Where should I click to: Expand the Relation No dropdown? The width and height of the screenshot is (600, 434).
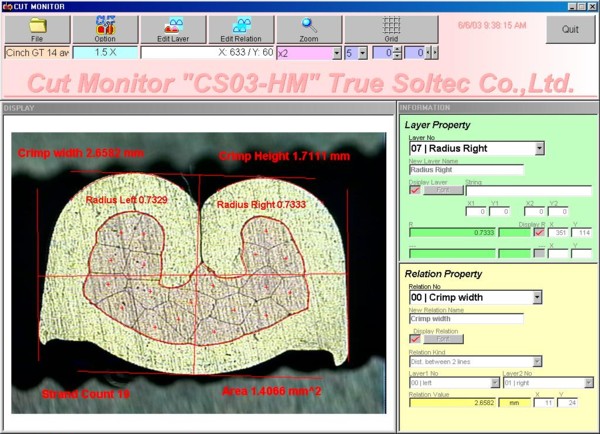(539, 297)
